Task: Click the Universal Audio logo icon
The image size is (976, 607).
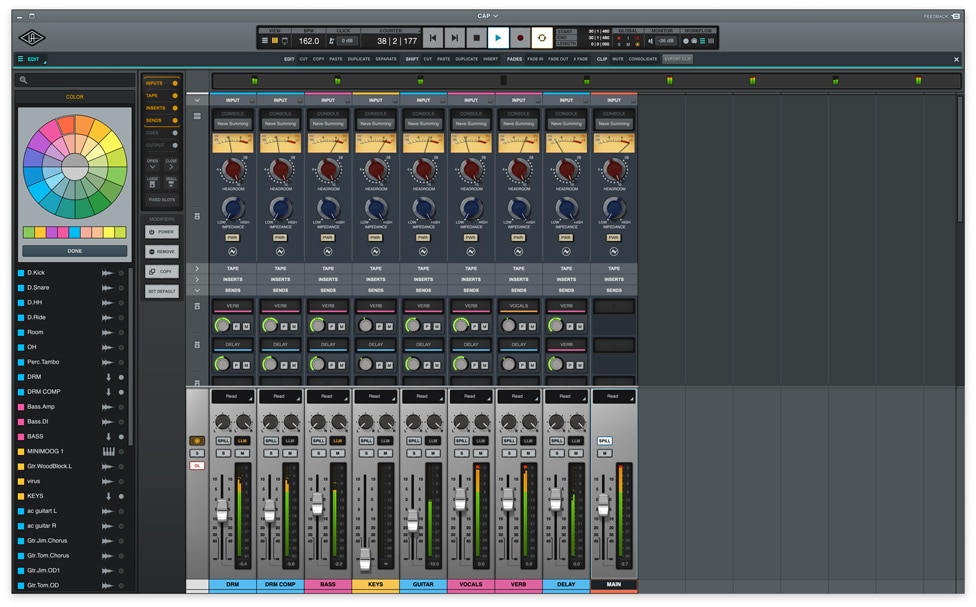Action: (32, 38)
